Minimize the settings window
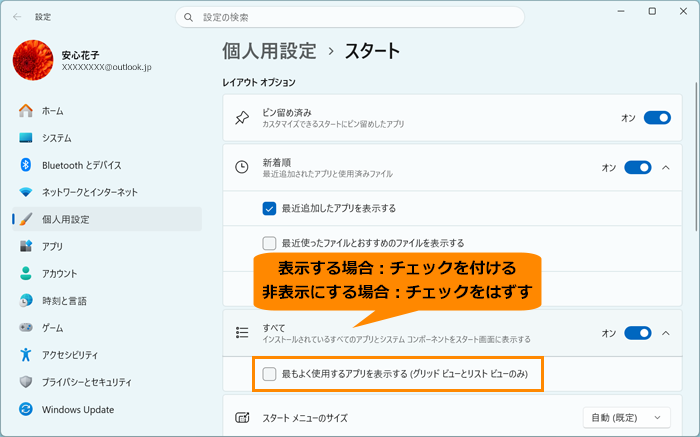Viewport: 700px width, 437px height. point(621,12)
